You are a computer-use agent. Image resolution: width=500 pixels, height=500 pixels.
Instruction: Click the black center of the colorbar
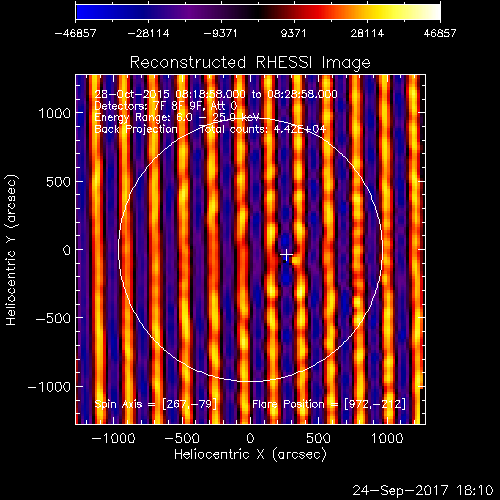pyautogui.click(x=257, y=12)
